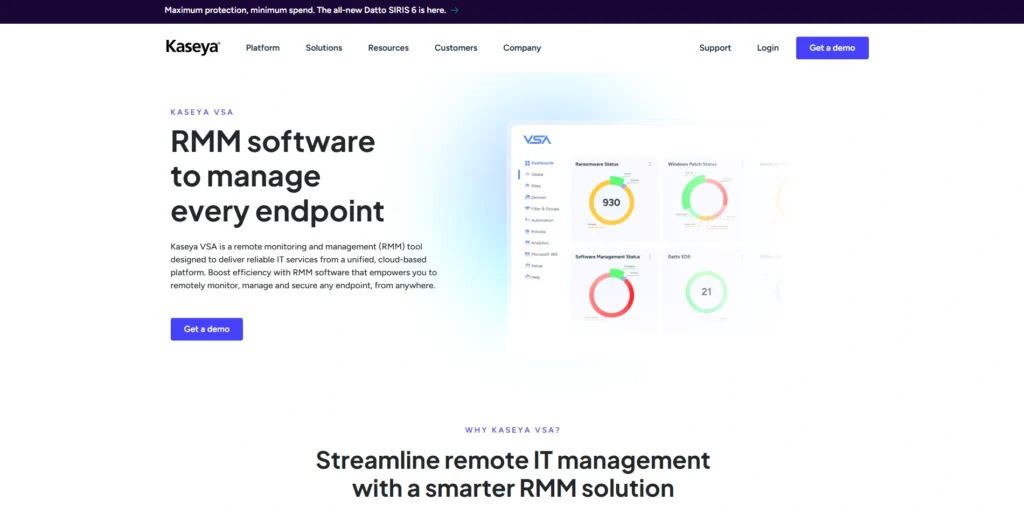This screenshot has width=1024, height=507.
Task: Click the Ransomware Status card title
Action: point(597,164)
